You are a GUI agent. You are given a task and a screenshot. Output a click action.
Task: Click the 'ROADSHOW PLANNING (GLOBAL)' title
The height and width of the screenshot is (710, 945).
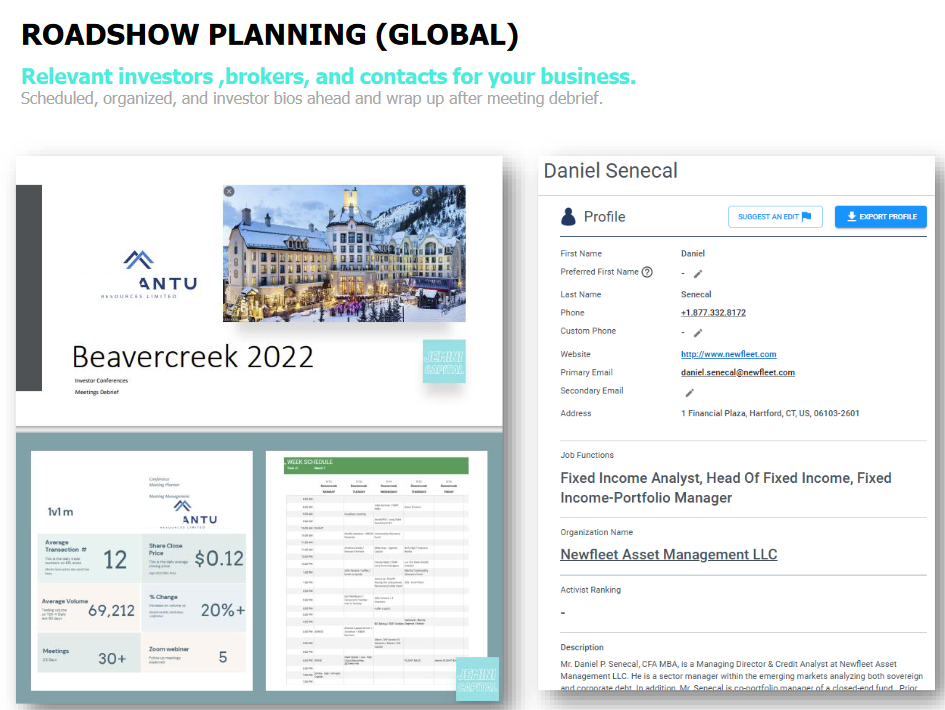click(x=270, y=35)
